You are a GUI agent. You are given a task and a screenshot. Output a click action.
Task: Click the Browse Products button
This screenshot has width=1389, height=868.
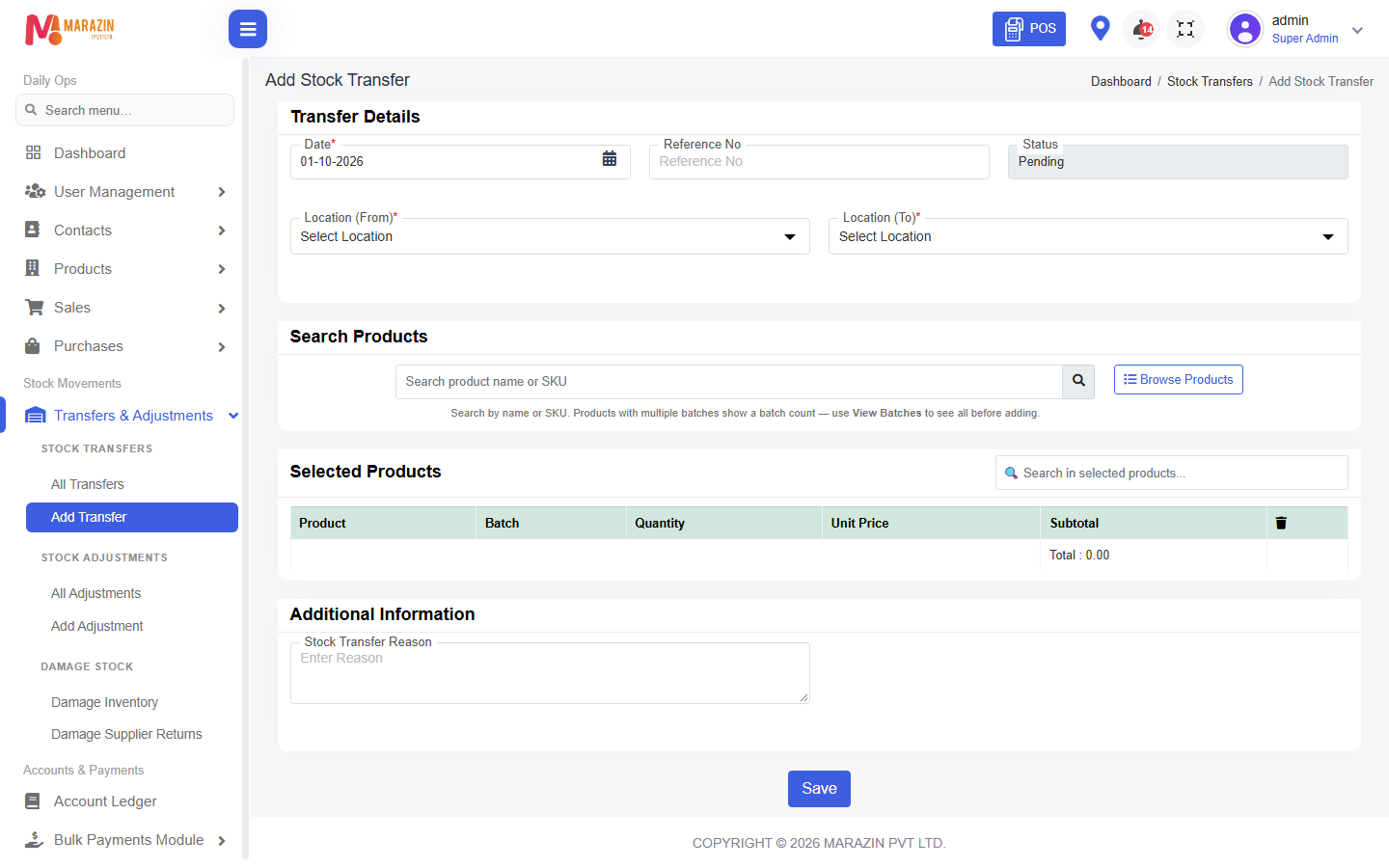[x=1179, y=379]
